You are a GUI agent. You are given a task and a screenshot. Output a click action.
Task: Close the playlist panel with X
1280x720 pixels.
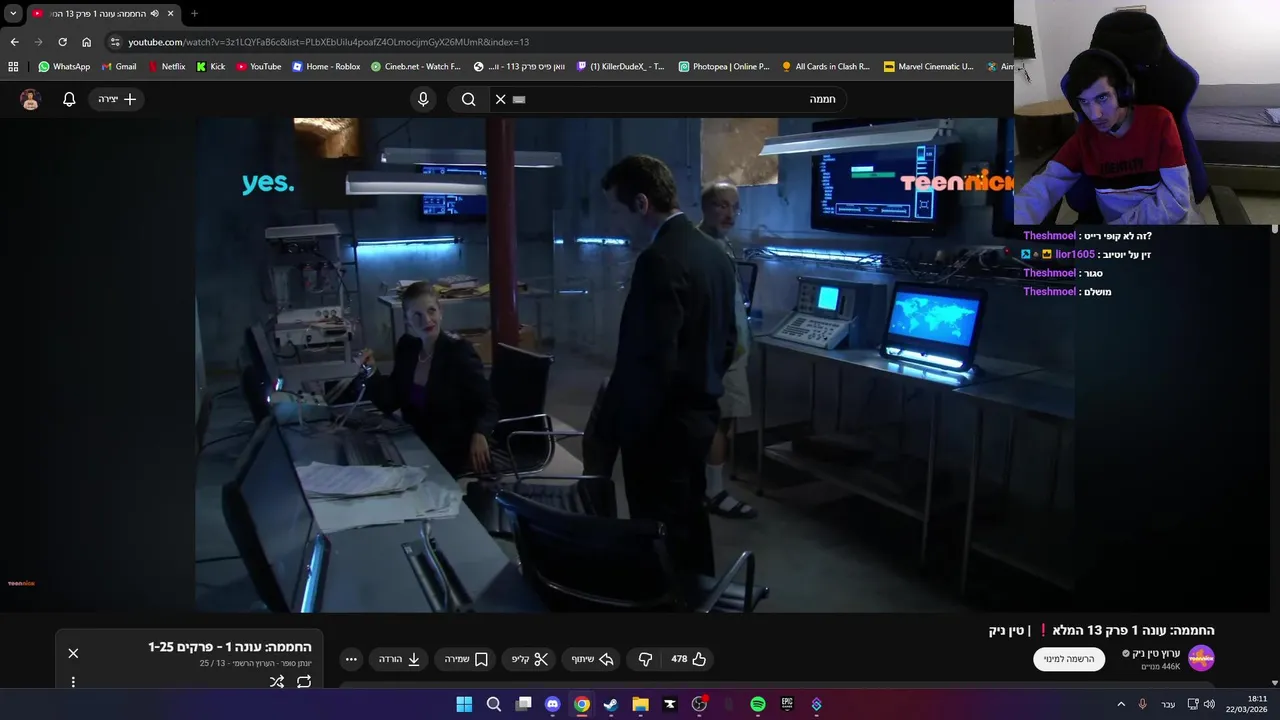(73, 653)
